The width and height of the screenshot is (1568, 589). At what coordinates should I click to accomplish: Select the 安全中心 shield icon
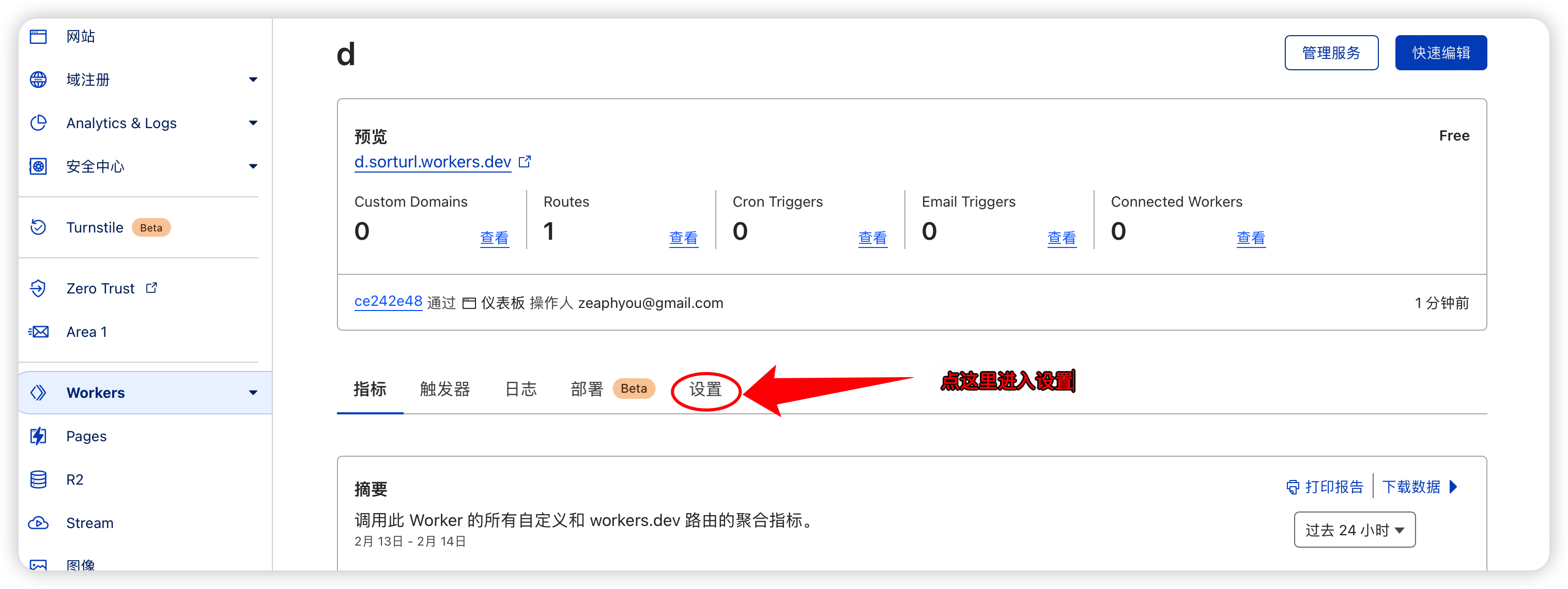coord(38,166)
